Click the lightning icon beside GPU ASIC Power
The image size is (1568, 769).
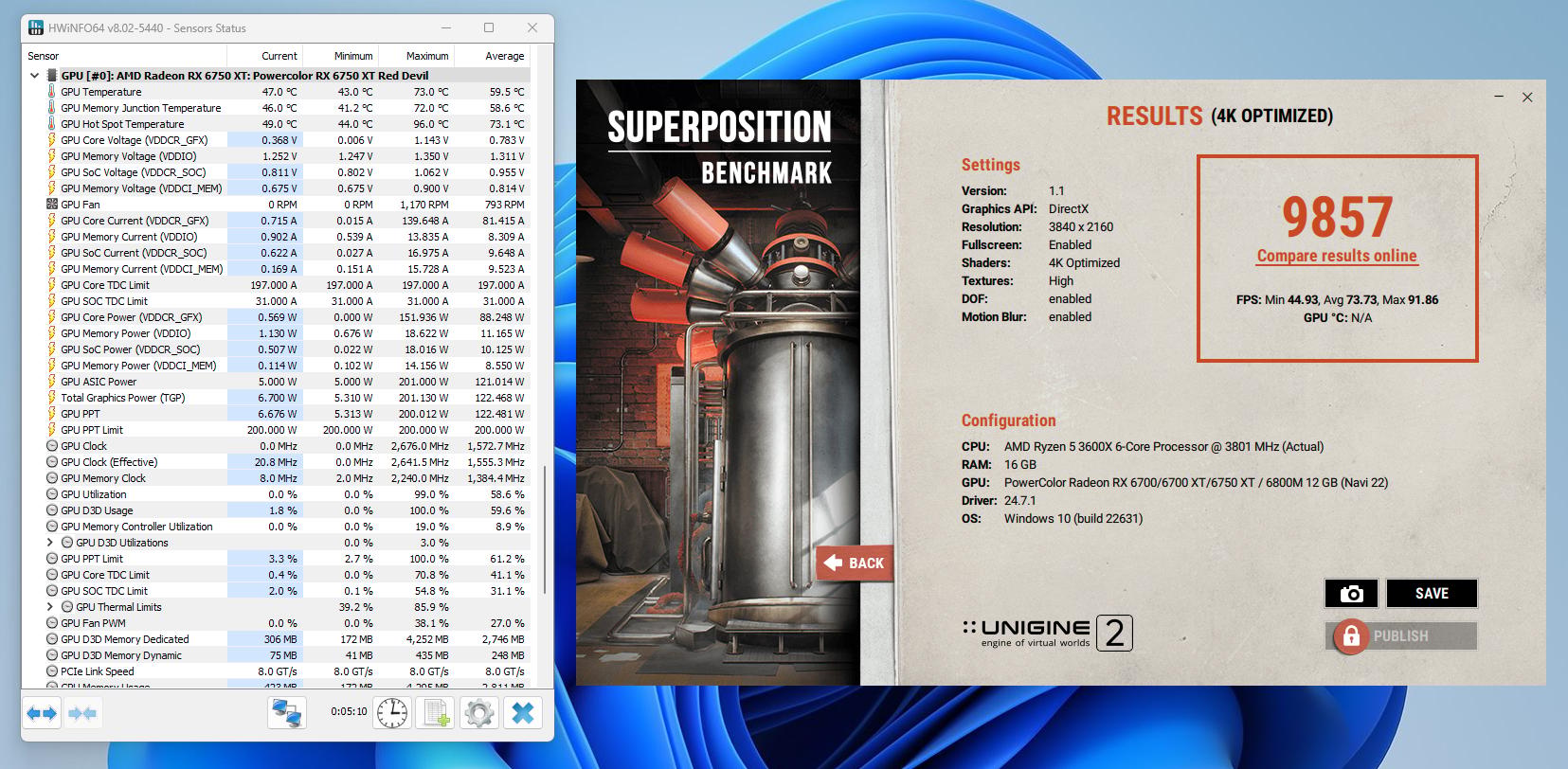pyautogui.click(x=52, y=382)
